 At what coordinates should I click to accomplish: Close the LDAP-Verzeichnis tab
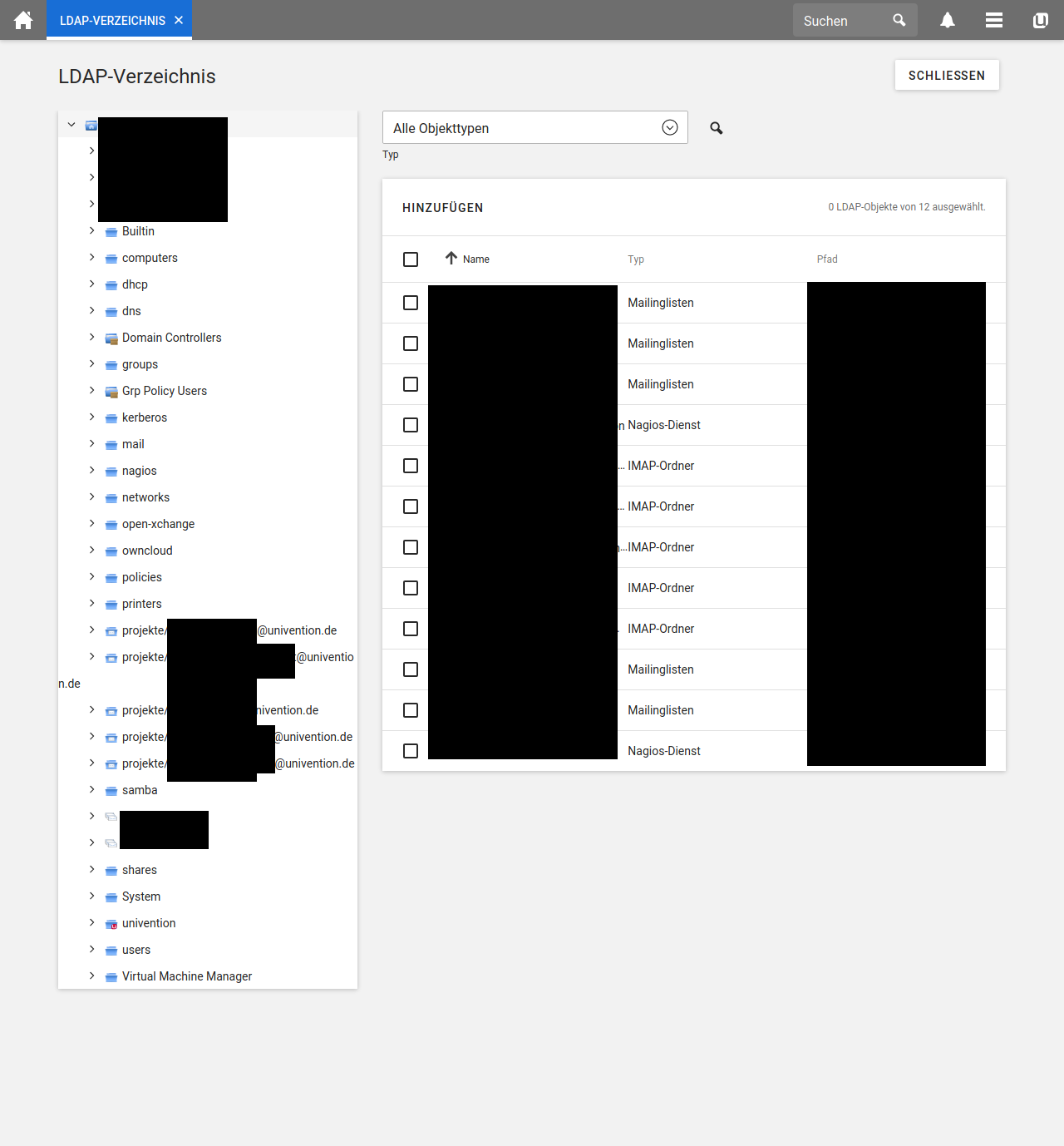pyautogui.click(x=179, y=20)
